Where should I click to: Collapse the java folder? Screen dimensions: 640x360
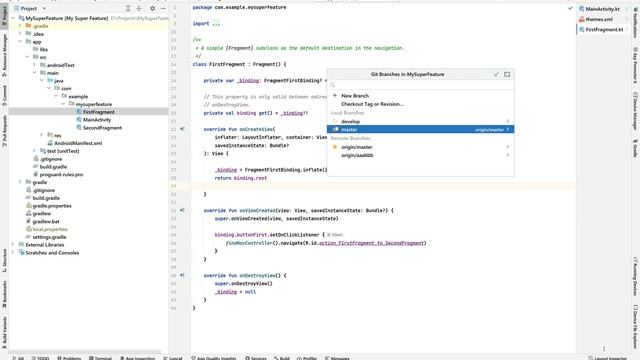[42, 80]
